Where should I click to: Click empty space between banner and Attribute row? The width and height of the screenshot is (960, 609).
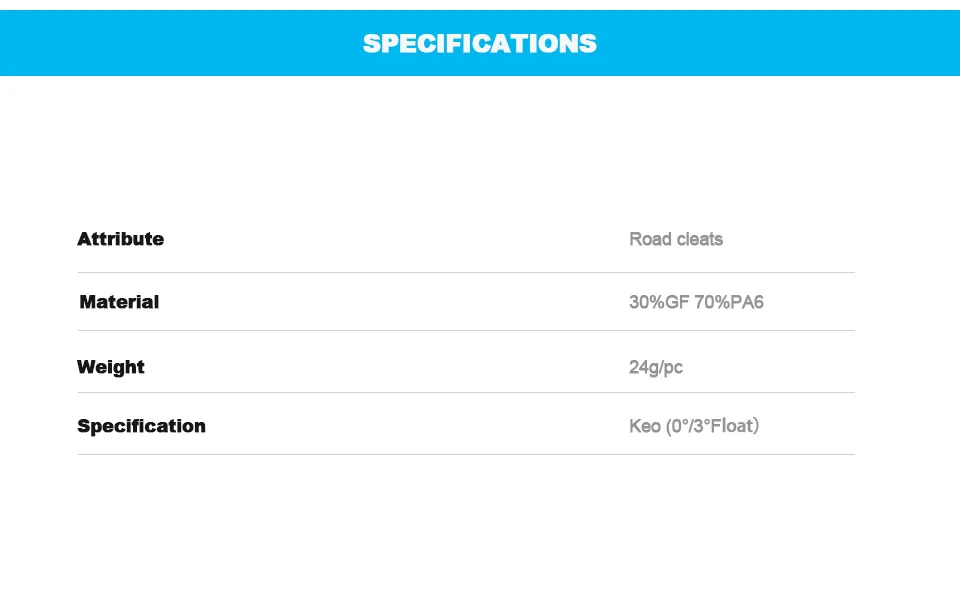pyautogui.click(x=479, y=147)
